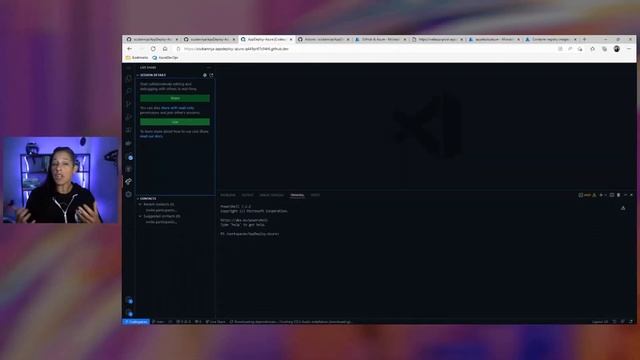This screenshot has width=640, height=360.
Task: Close the bottom panel with the X icon
Action: coord(631,195)
